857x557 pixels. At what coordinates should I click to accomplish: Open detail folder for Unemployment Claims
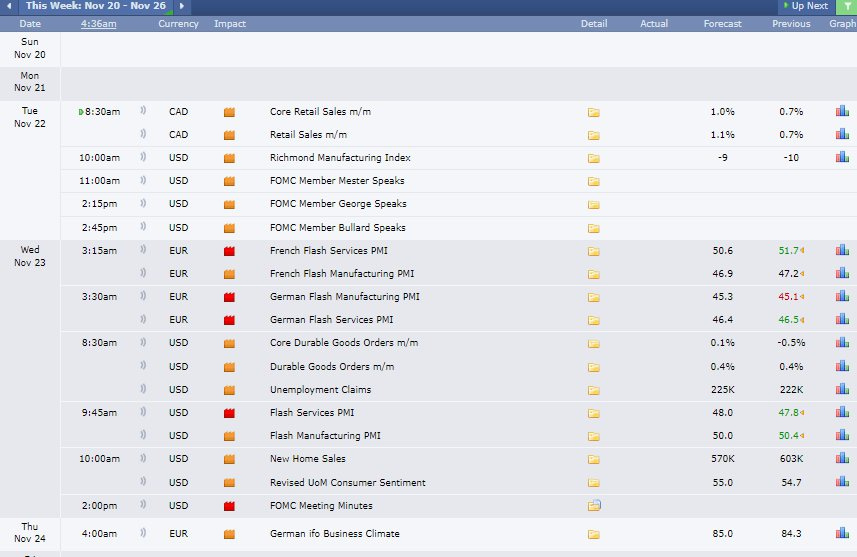(x=594, y=390)
